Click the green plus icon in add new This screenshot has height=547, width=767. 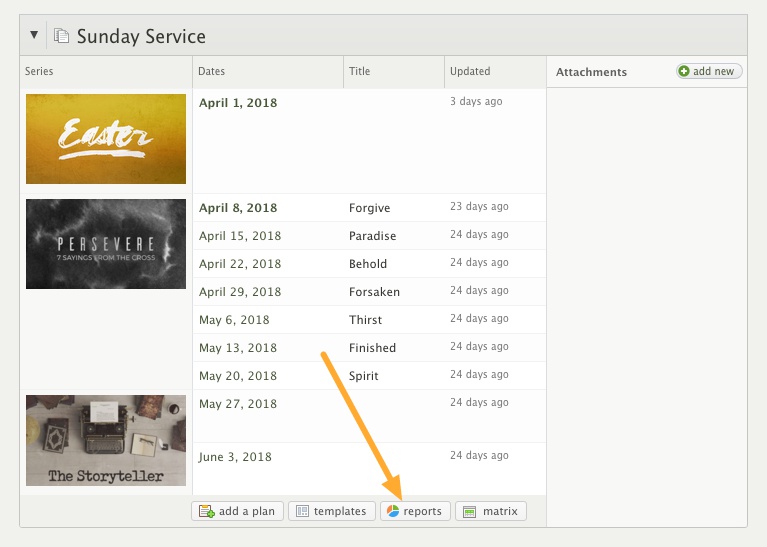[x=684, y=71]
